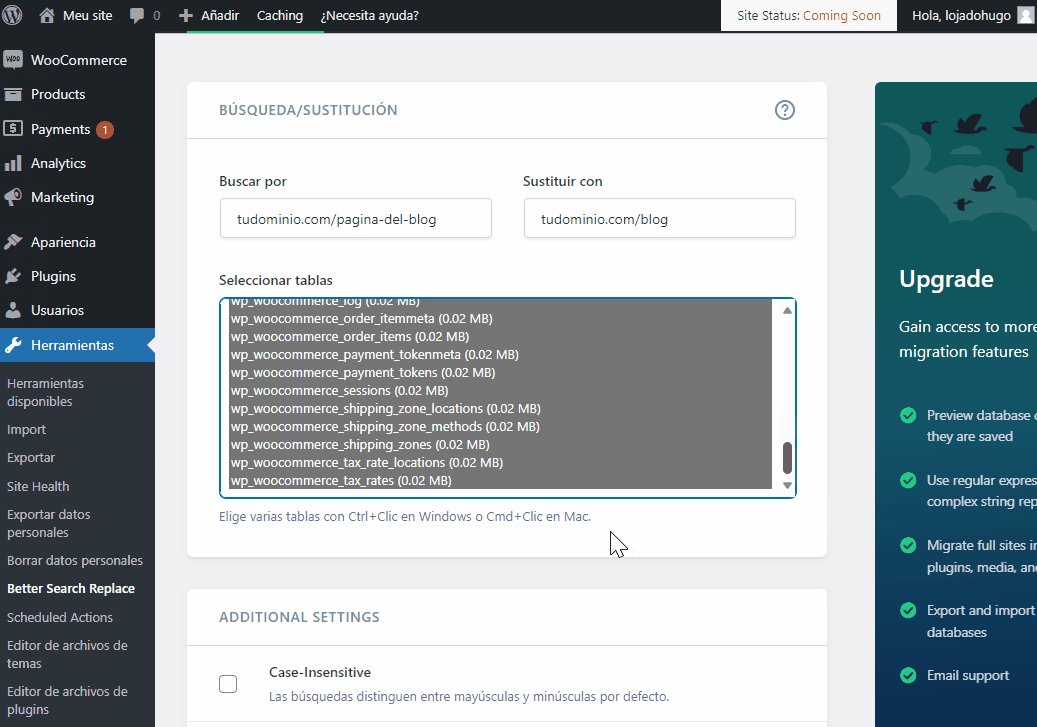Click the Plugins plug icon

(x=13, y=277)
